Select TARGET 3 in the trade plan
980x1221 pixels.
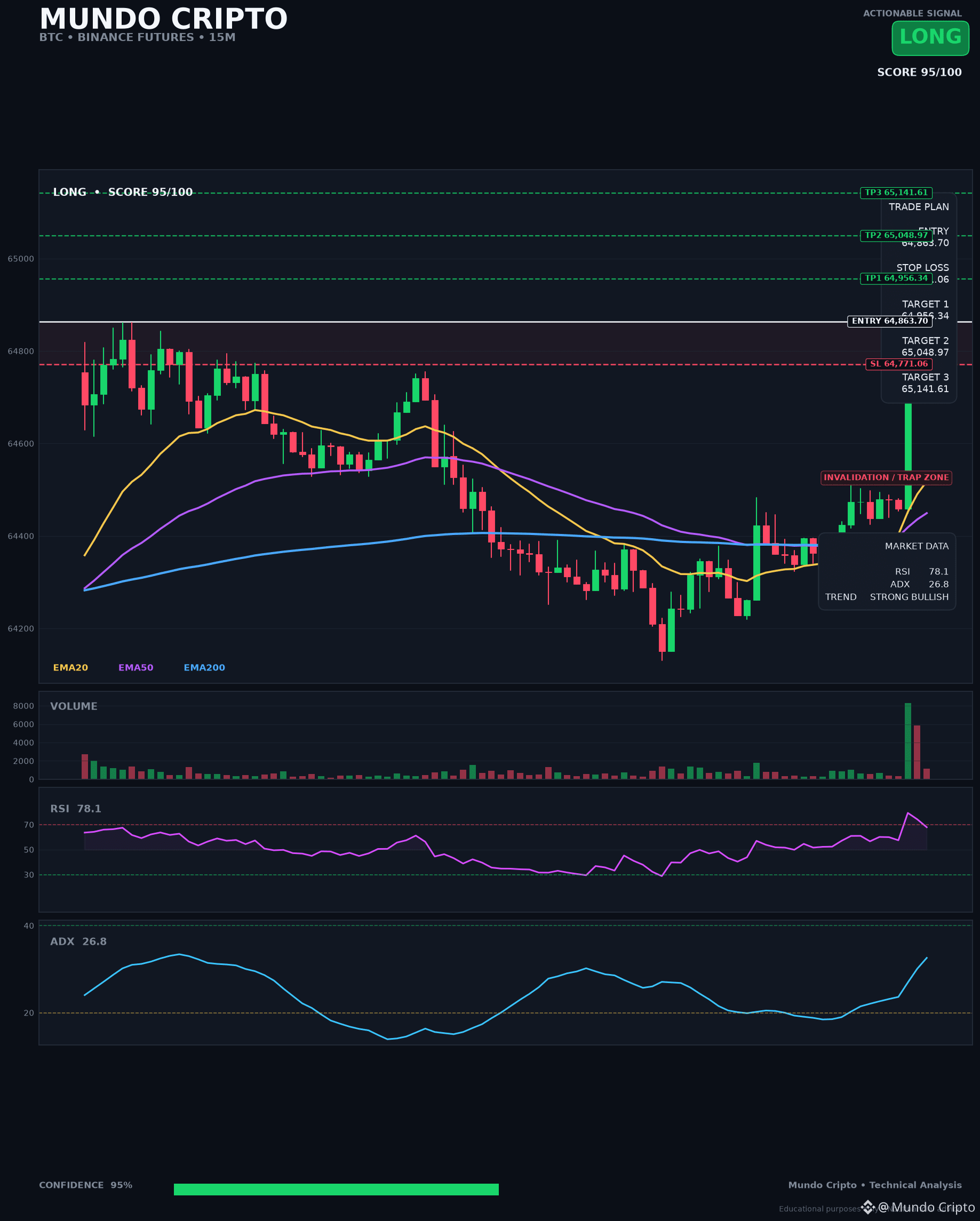(925, 377)
